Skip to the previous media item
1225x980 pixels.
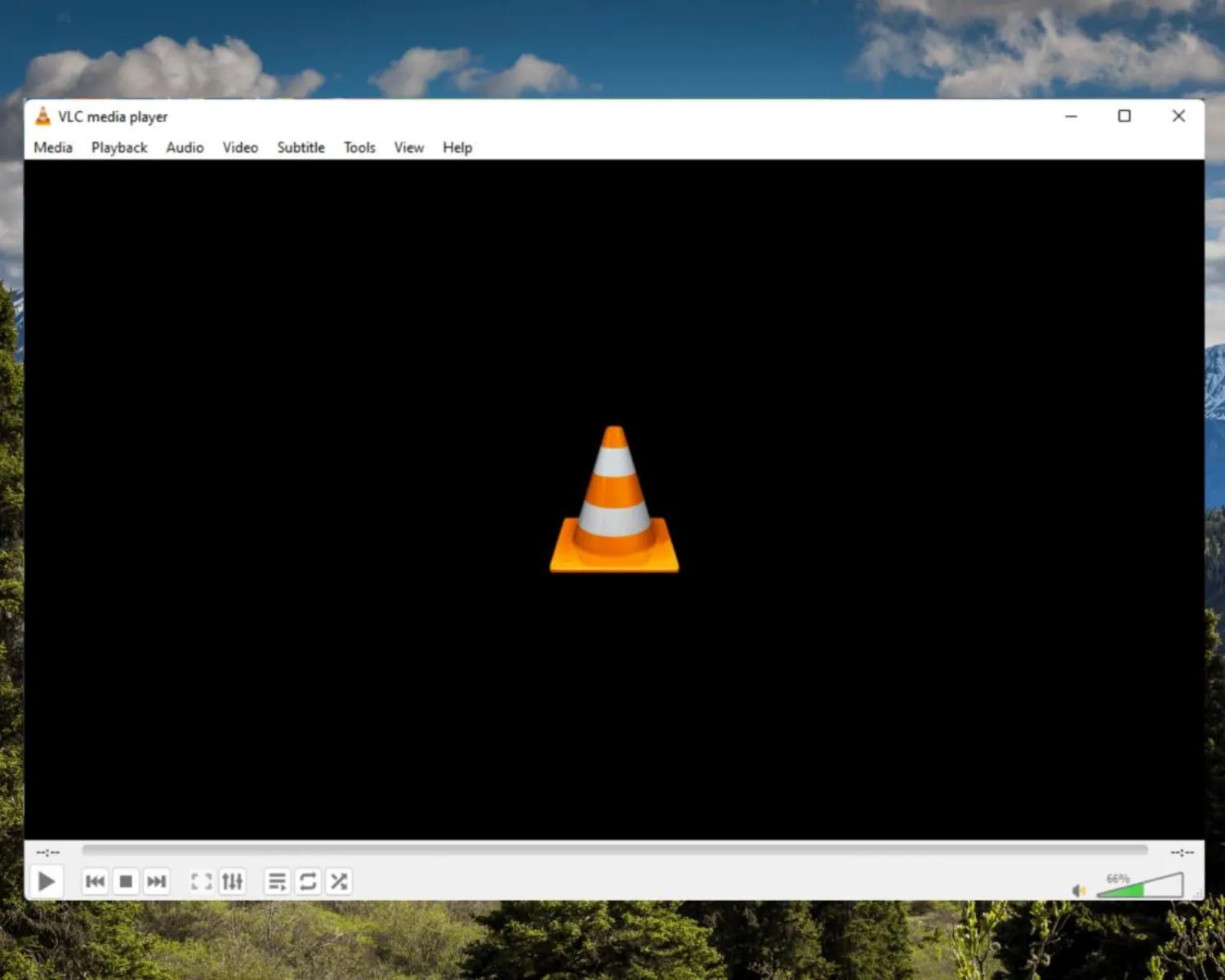[x=95, y=881]
